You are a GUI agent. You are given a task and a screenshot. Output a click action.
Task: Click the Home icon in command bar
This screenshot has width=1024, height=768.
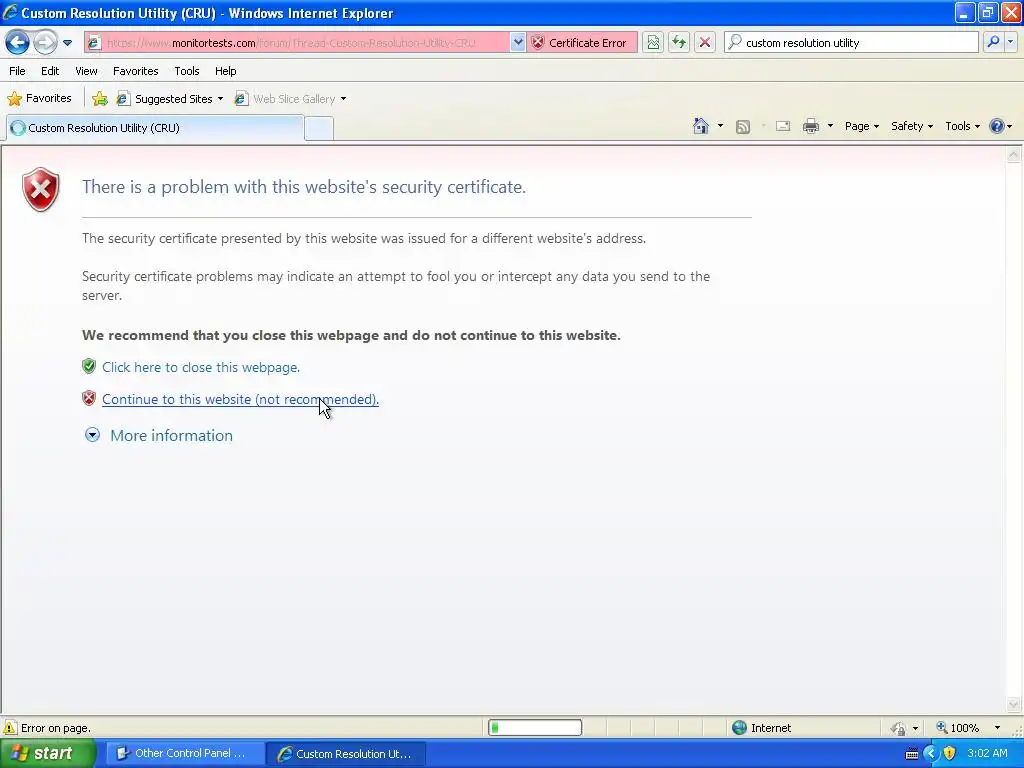click(x=701, y=126)
